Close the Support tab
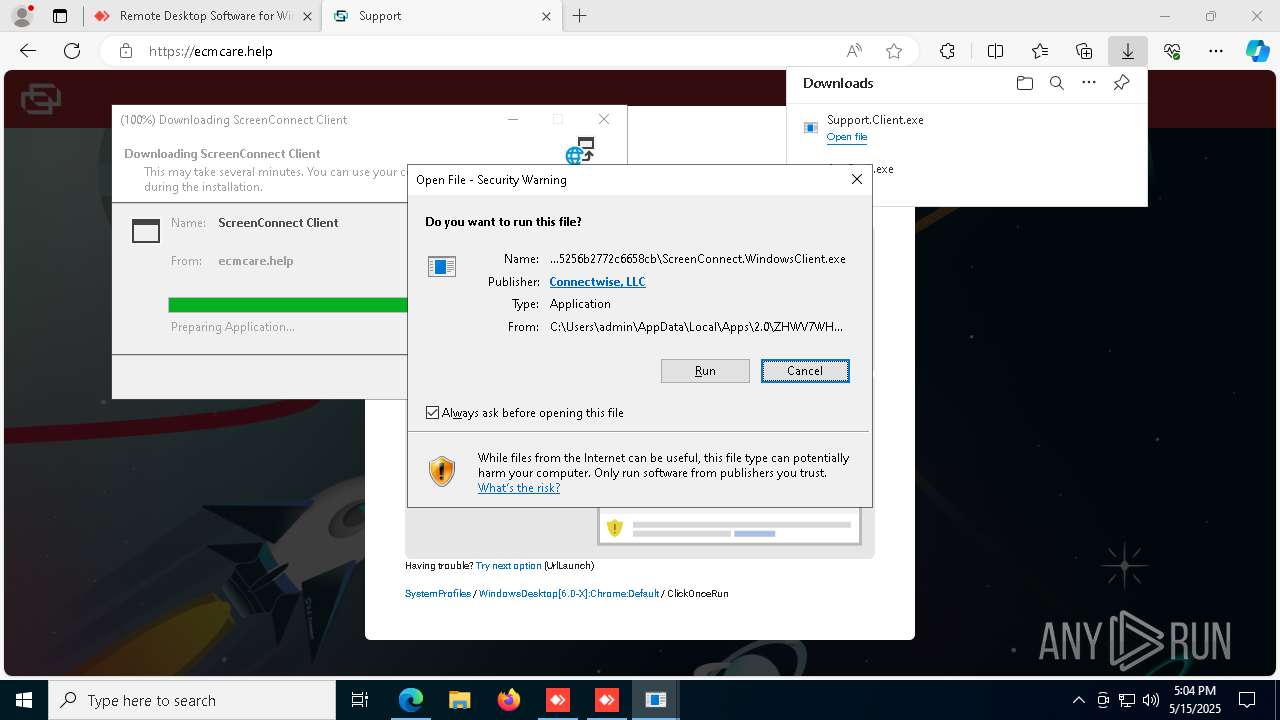This screenshot has height=720, width=1280. coord(546,16)
